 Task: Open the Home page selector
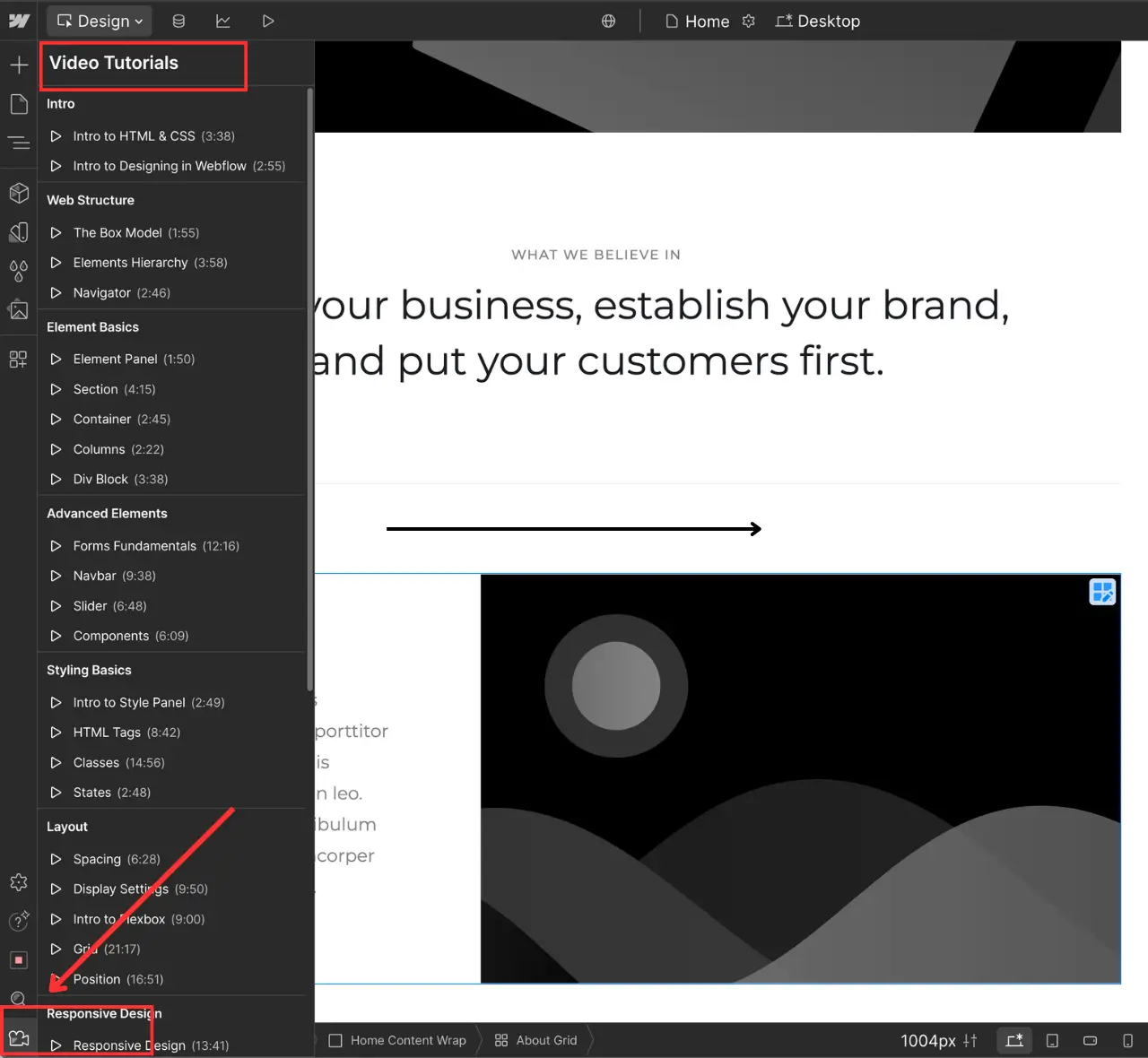coord(697,21)
